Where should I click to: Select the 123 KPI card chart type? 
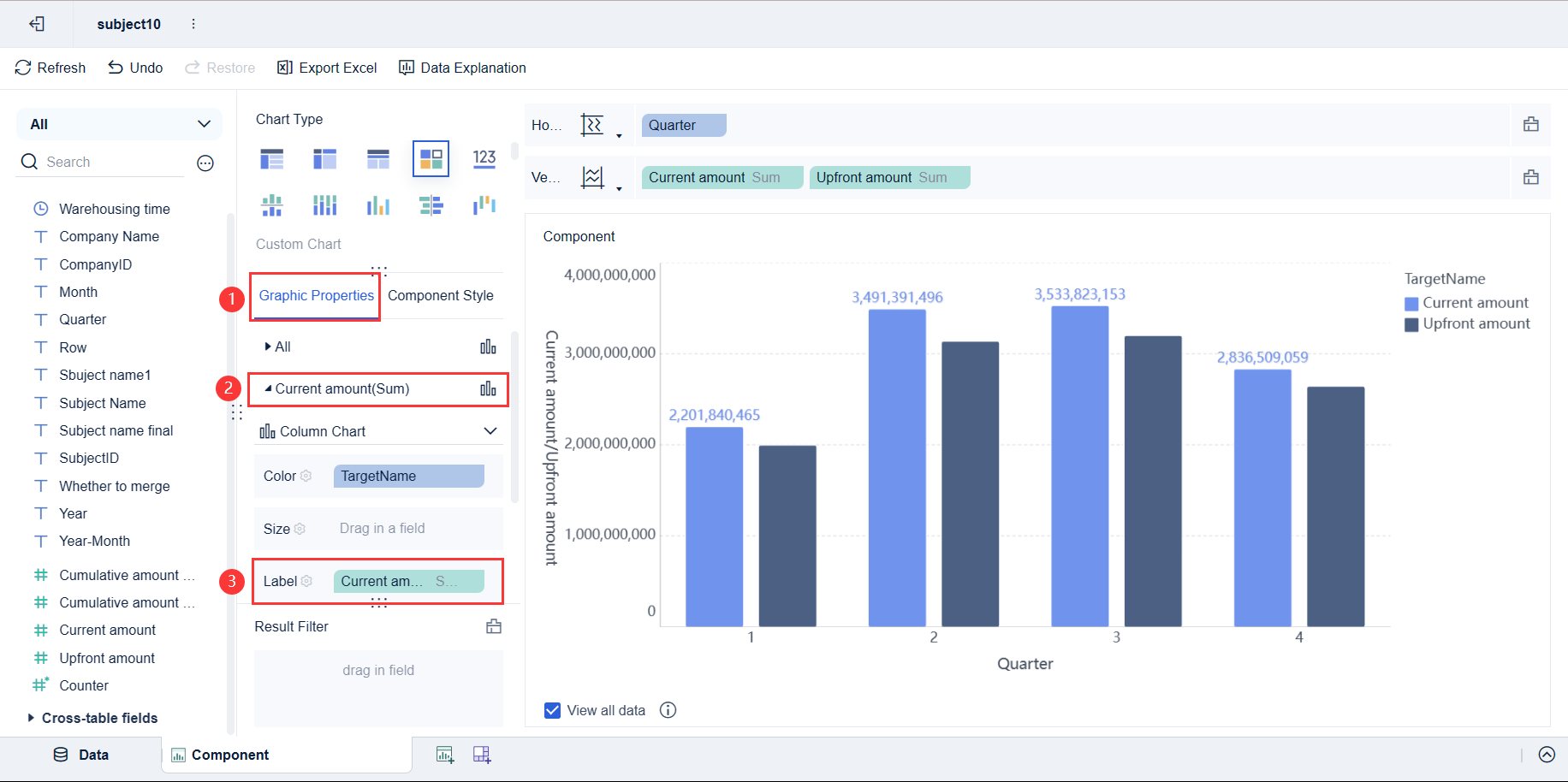484,158
